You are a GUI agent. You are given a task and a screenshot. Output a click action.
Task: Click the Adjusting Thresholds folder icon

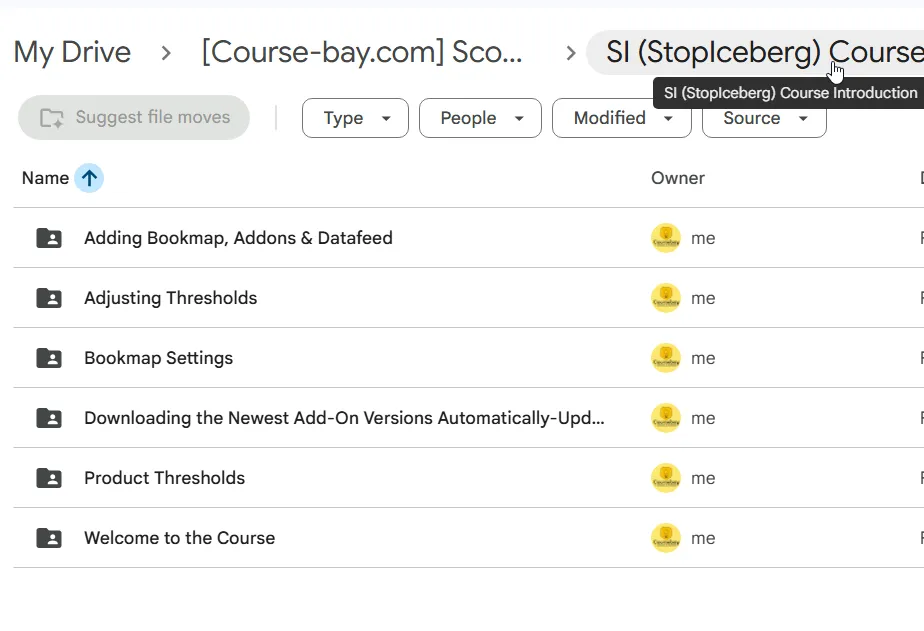(x=49, y=298)
